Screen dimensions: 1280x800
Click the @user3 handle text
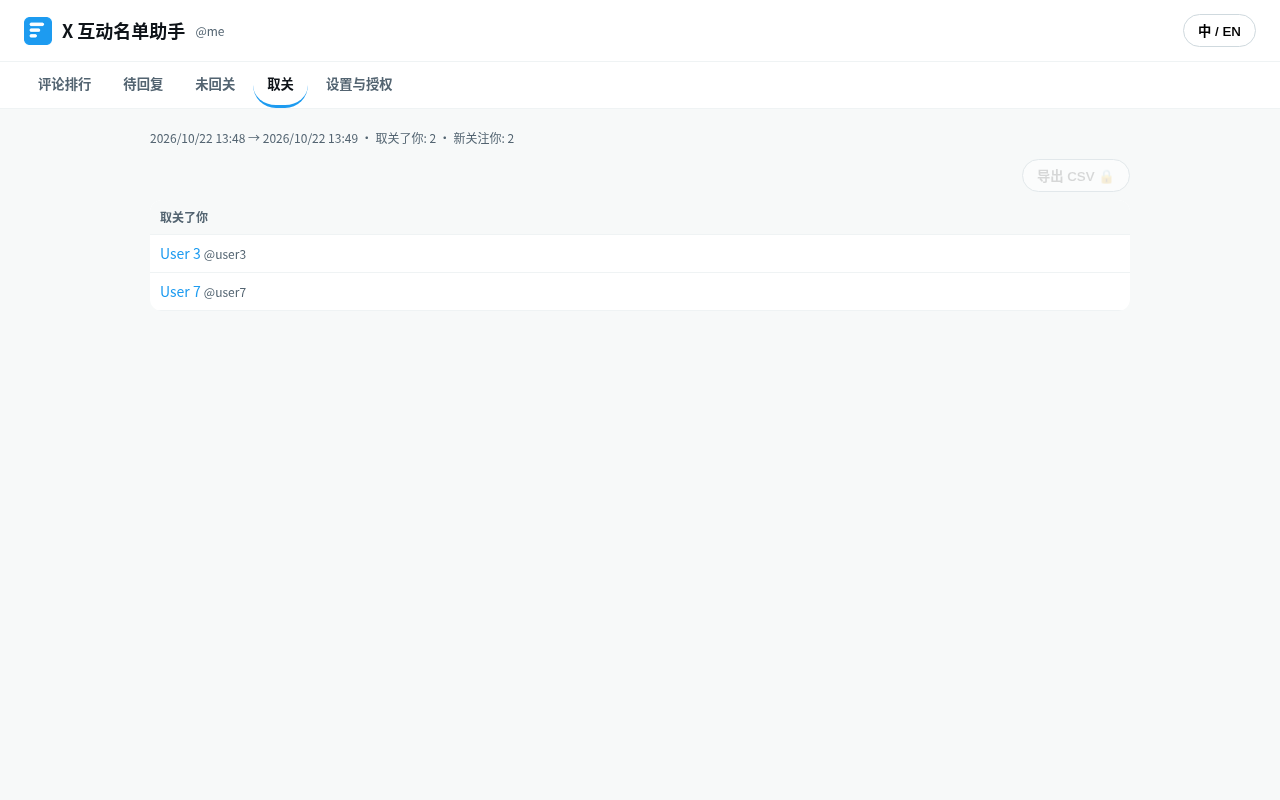(x=225, y=255)
